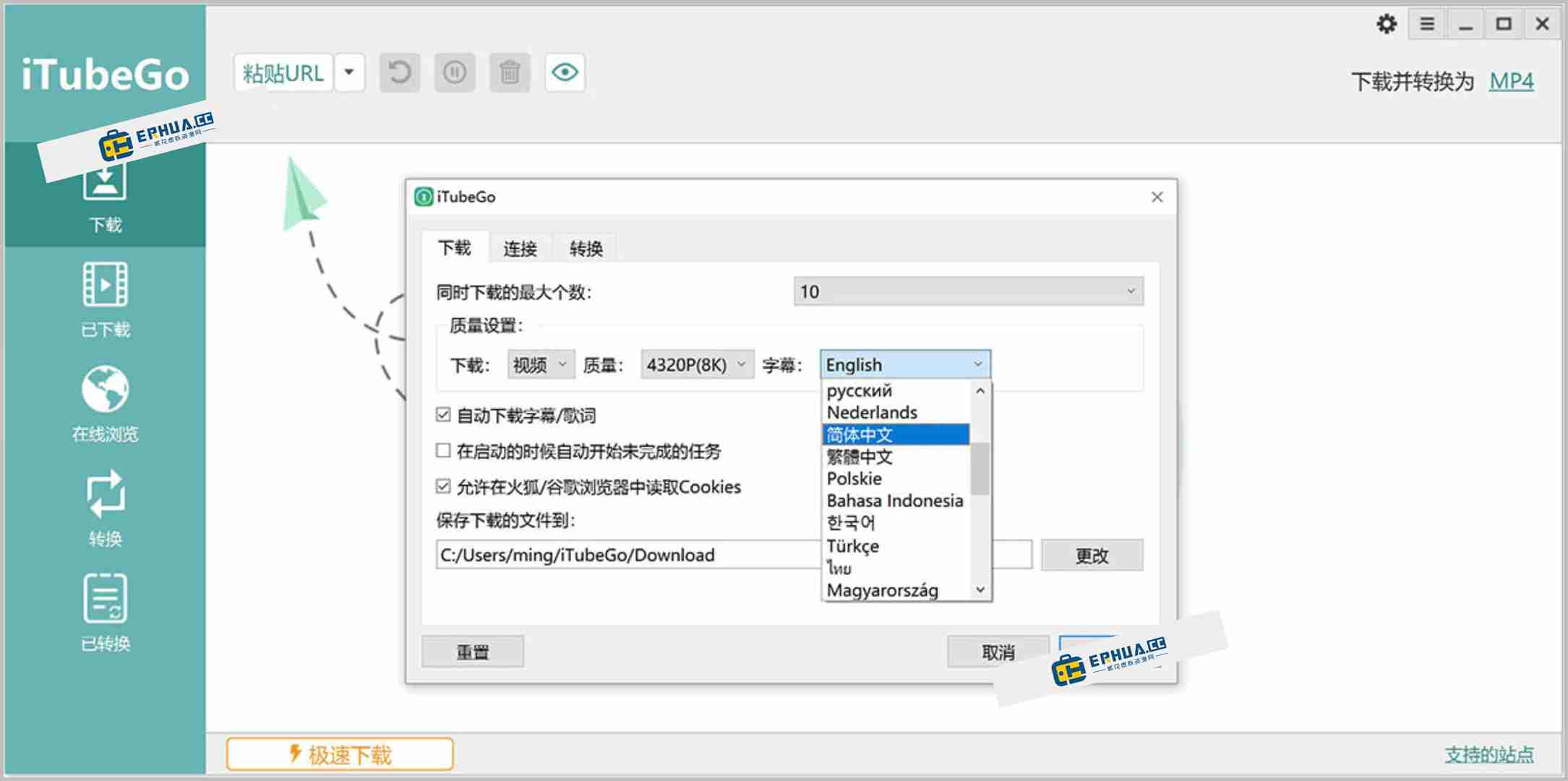Enable auto-start unfinished tasks checkbox

[x=443, y=451]
